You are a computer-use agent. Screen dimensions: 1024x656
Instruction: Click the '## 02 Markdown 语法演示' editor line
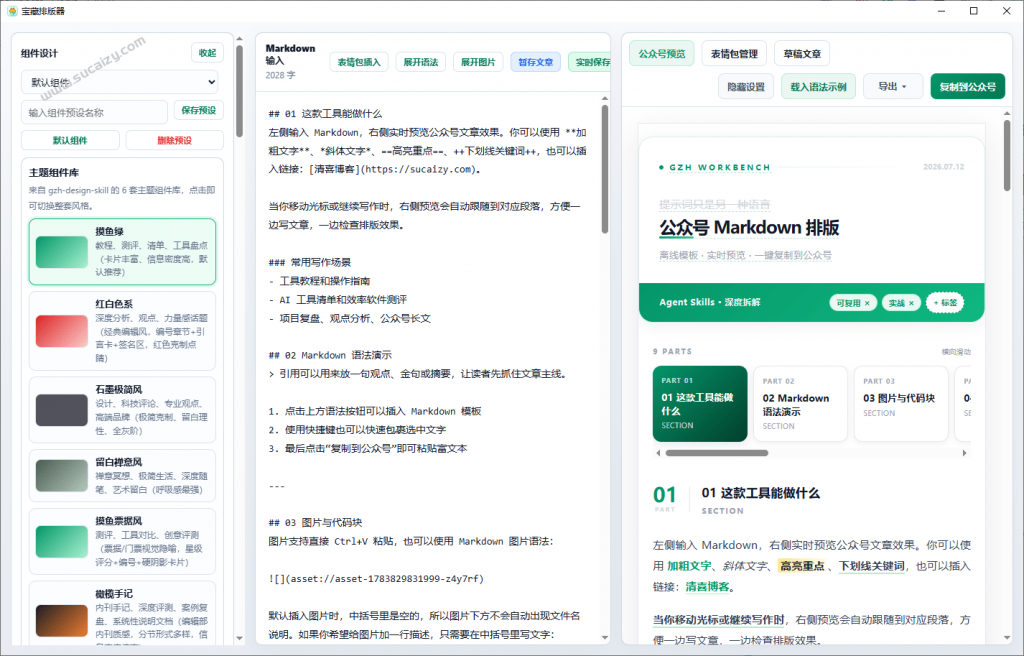coord(330,355)
